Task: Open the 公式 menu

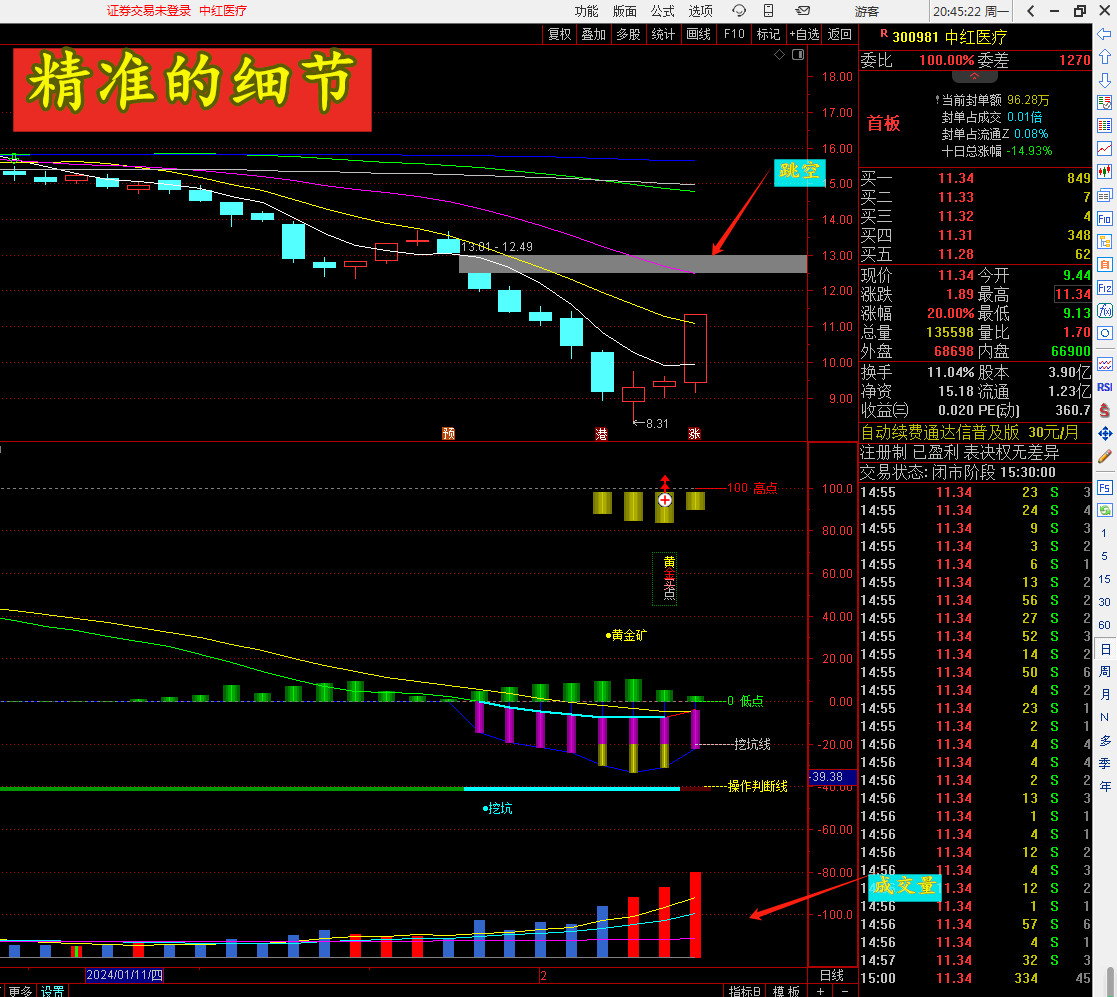Action: coord(663,11)
